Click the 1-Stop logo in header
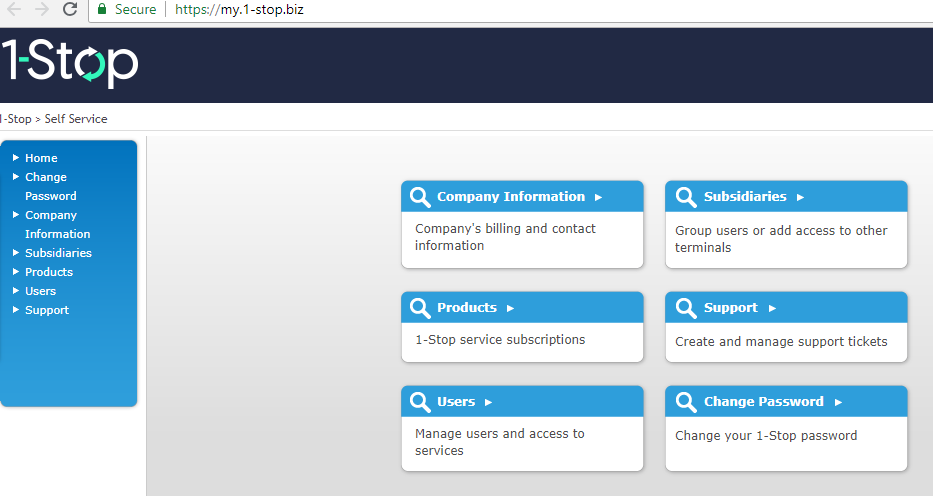Viewport: 933px width, 496px height. click(70, 64)
